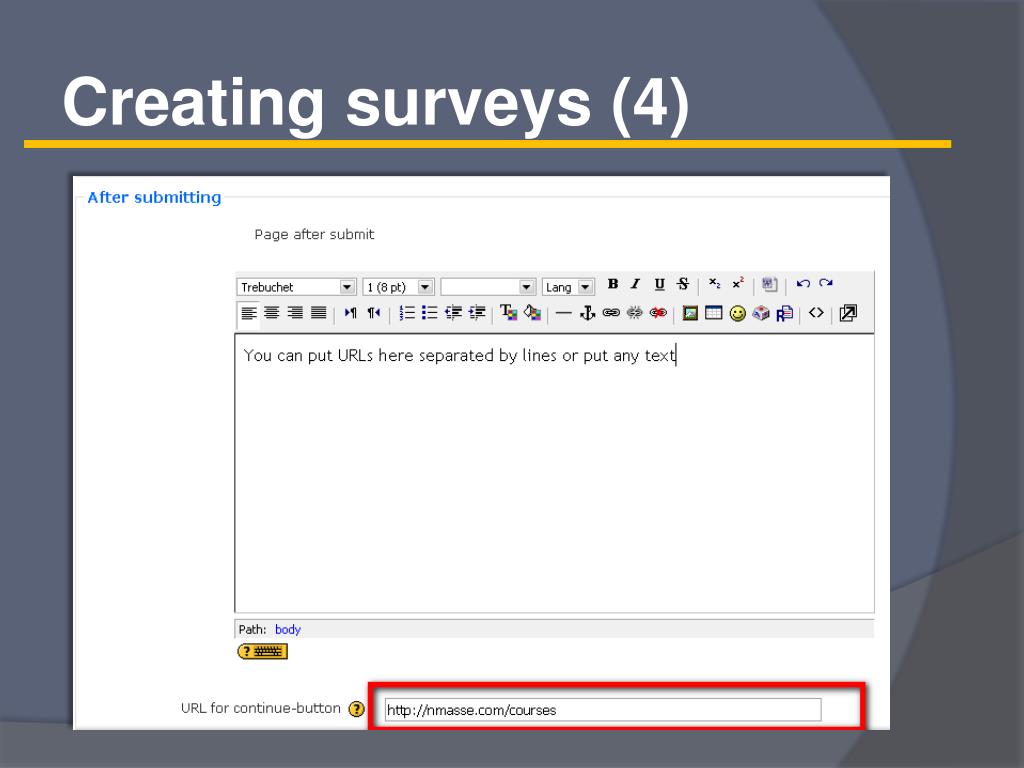Justify the text fully
This screenshot has width=1024, height=768.
coord(319,313)
